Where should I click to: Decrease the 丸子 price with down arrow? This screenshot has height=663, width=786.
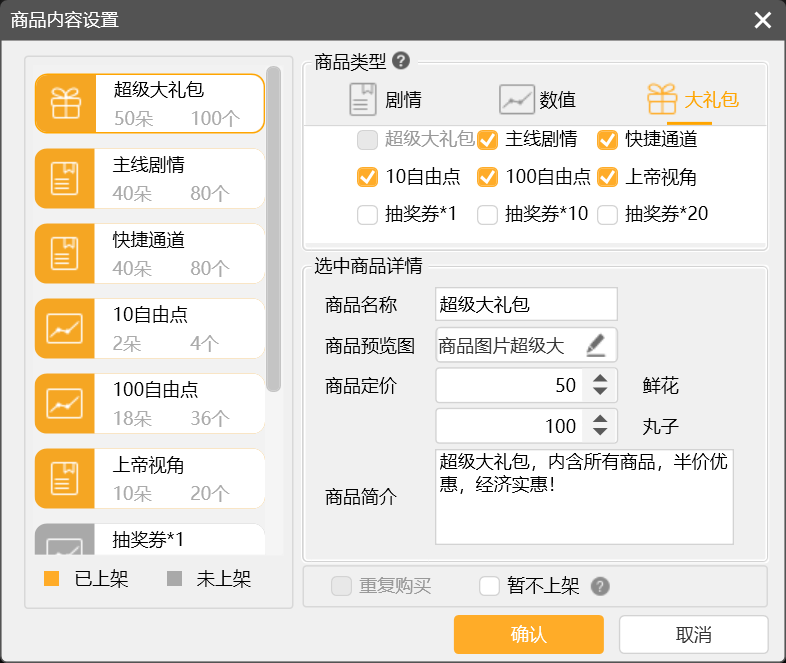[x=600, y=434]
